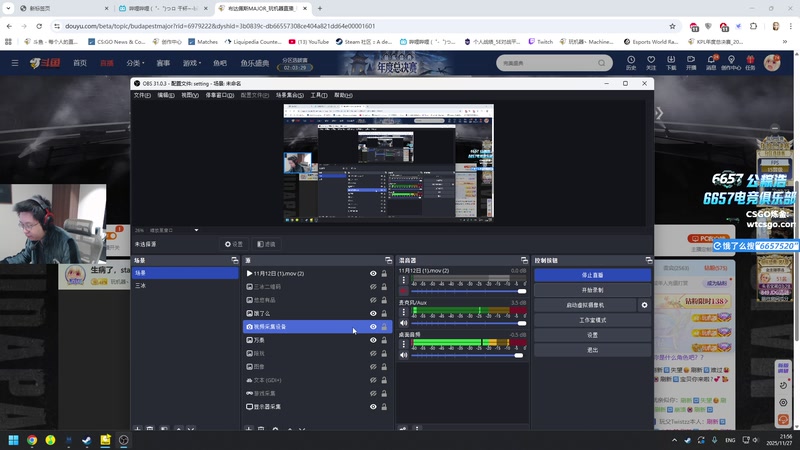800x450 pixels.
Task: Open 设置 in OBS controls dock
Action: pyautogui.click(x=592, y=335)
